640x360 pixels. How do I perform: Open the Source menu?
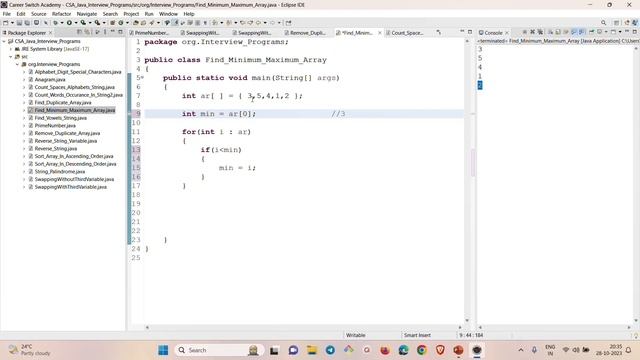coord(38,14)
